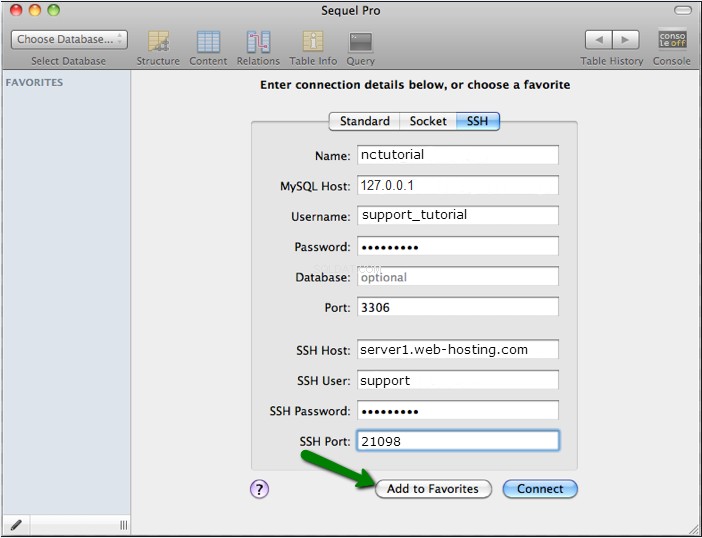The height and width of the screenshot is (538, 702).
Task: Open the Relations view
Action: [258, 48]
